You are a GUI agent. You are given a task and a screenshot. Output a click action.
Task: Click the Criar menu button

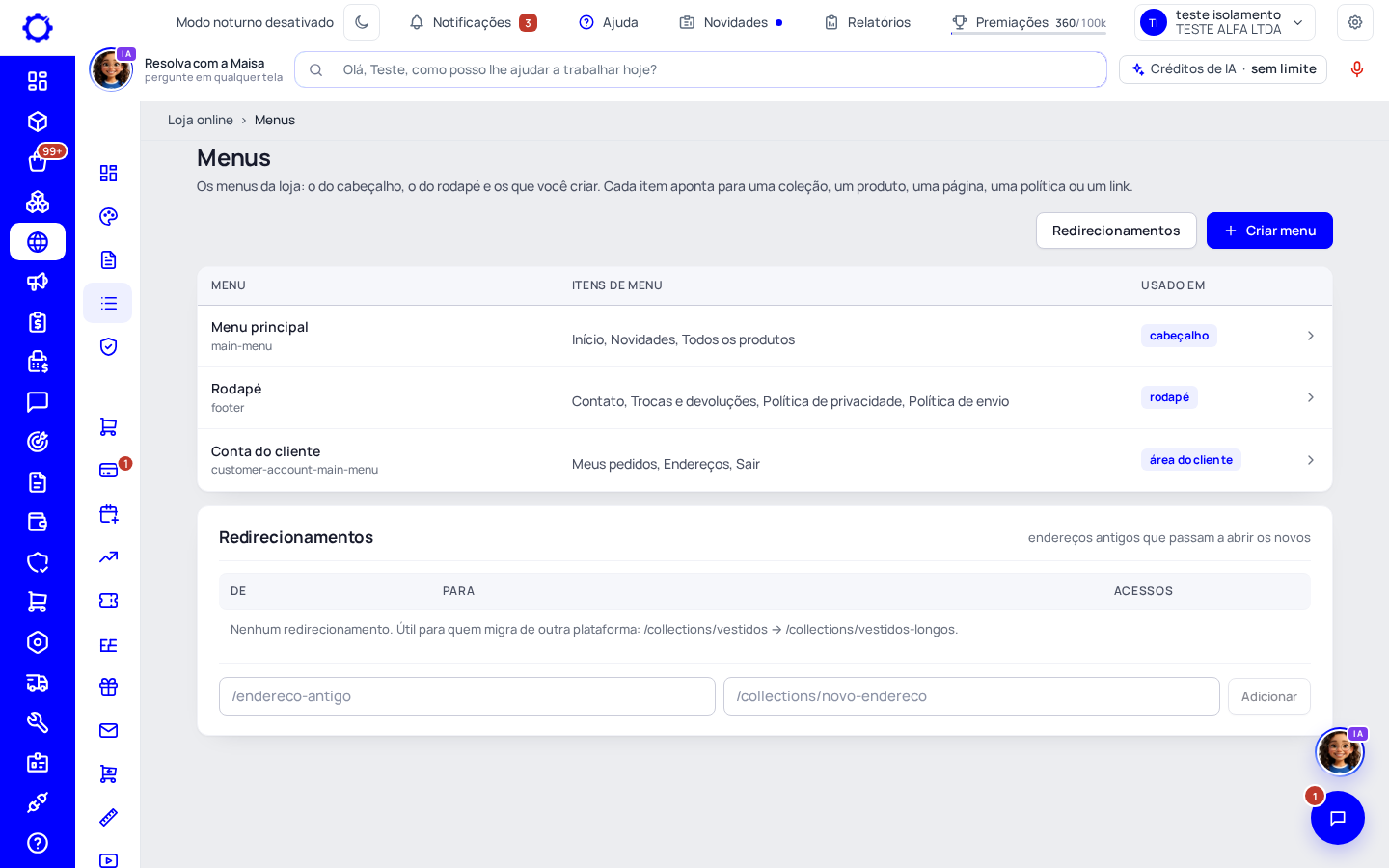1269,231
